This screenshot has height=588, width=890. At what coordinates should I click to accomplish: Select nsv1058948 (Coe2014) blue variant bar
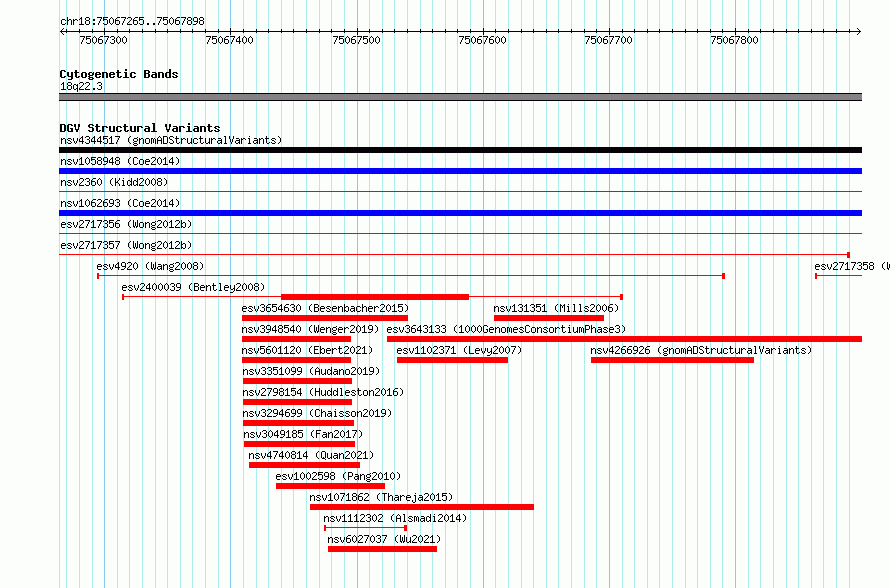coord(460,171)
